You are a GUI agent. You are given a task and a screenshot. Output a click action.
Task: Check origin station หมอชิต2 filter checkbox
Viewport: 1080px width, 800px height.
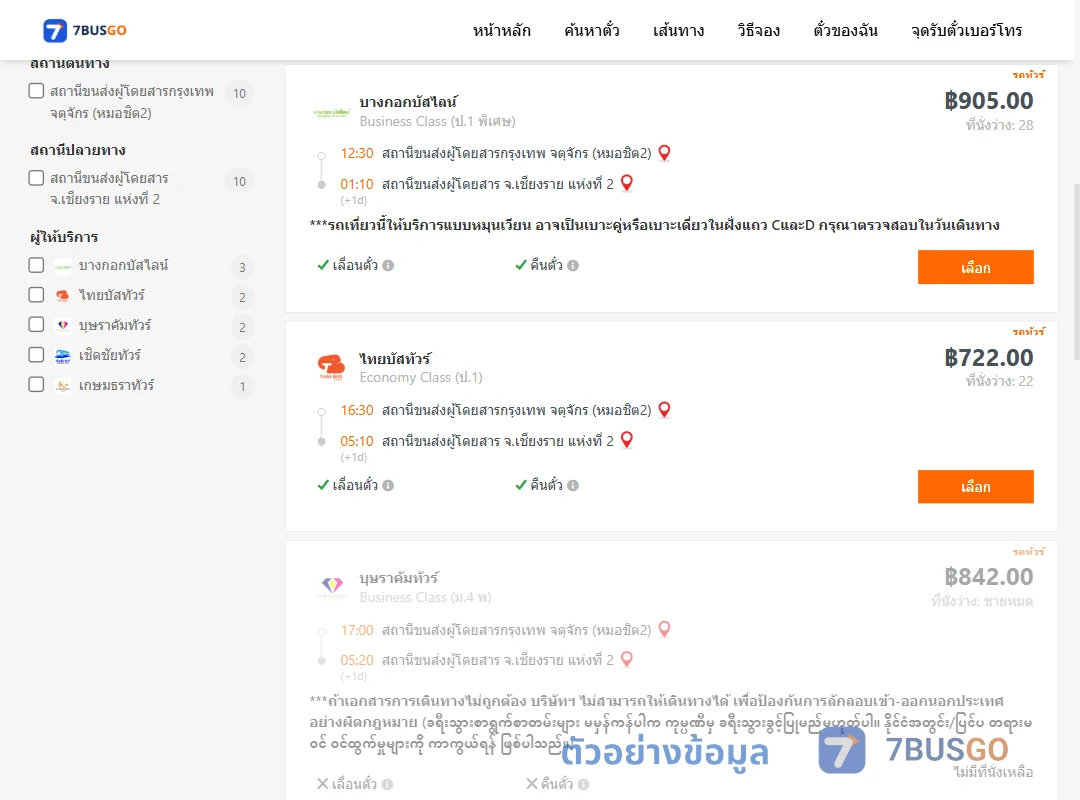pyautogui.click(x=37, y=91)
